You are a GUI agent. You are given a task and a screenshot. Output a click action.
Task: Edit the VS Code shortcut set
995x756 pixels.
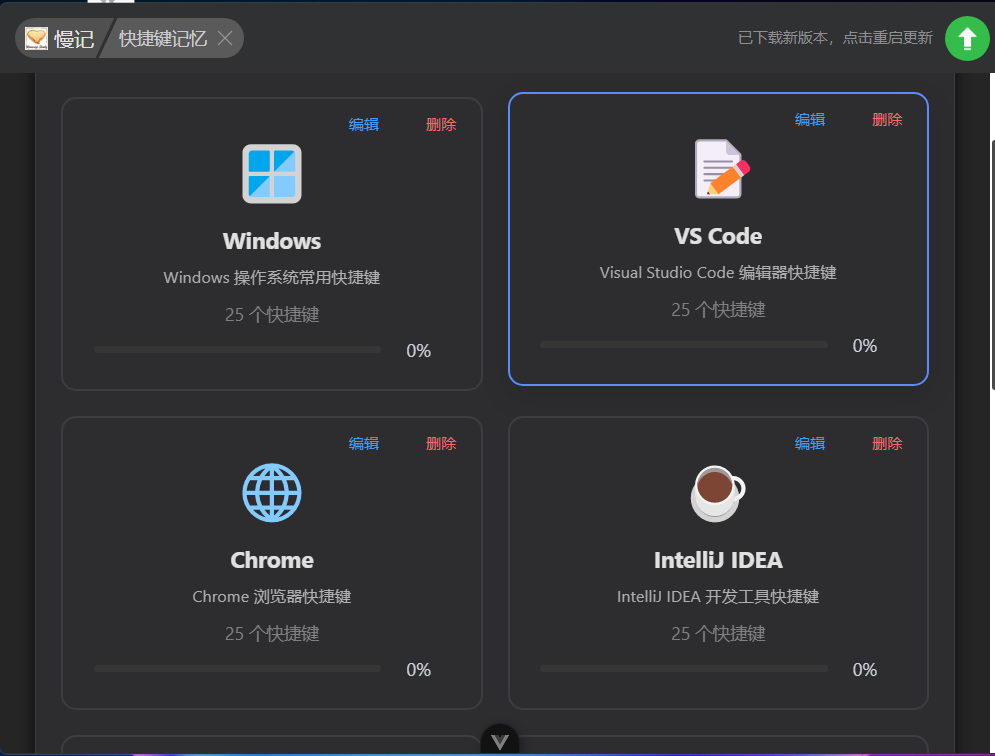pos(810,119)
